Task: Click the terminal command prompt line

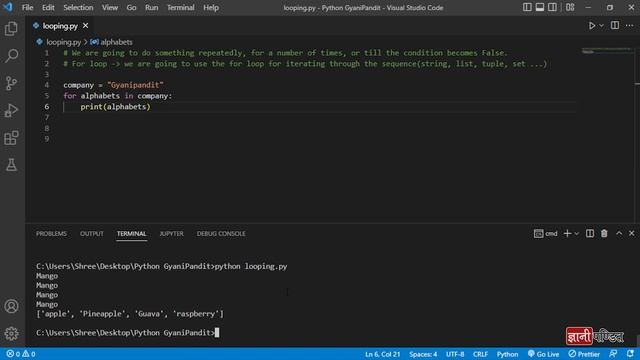Action: 127,333
